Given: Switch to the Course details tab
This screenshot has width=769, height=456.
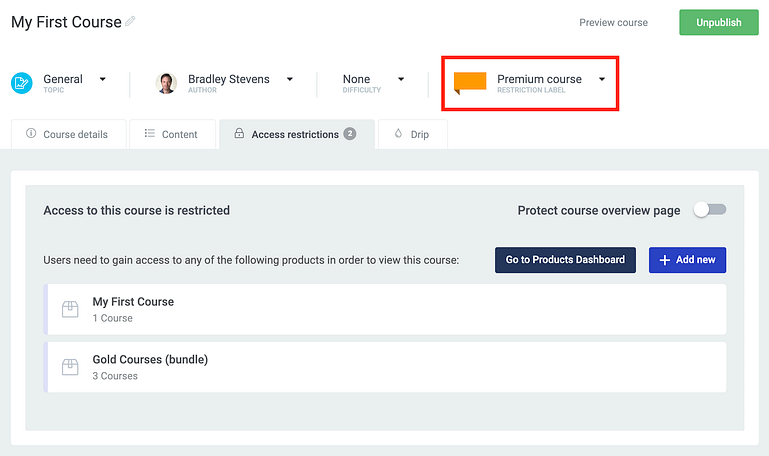Looking at the screenshot, I should [x=68, y=134].
